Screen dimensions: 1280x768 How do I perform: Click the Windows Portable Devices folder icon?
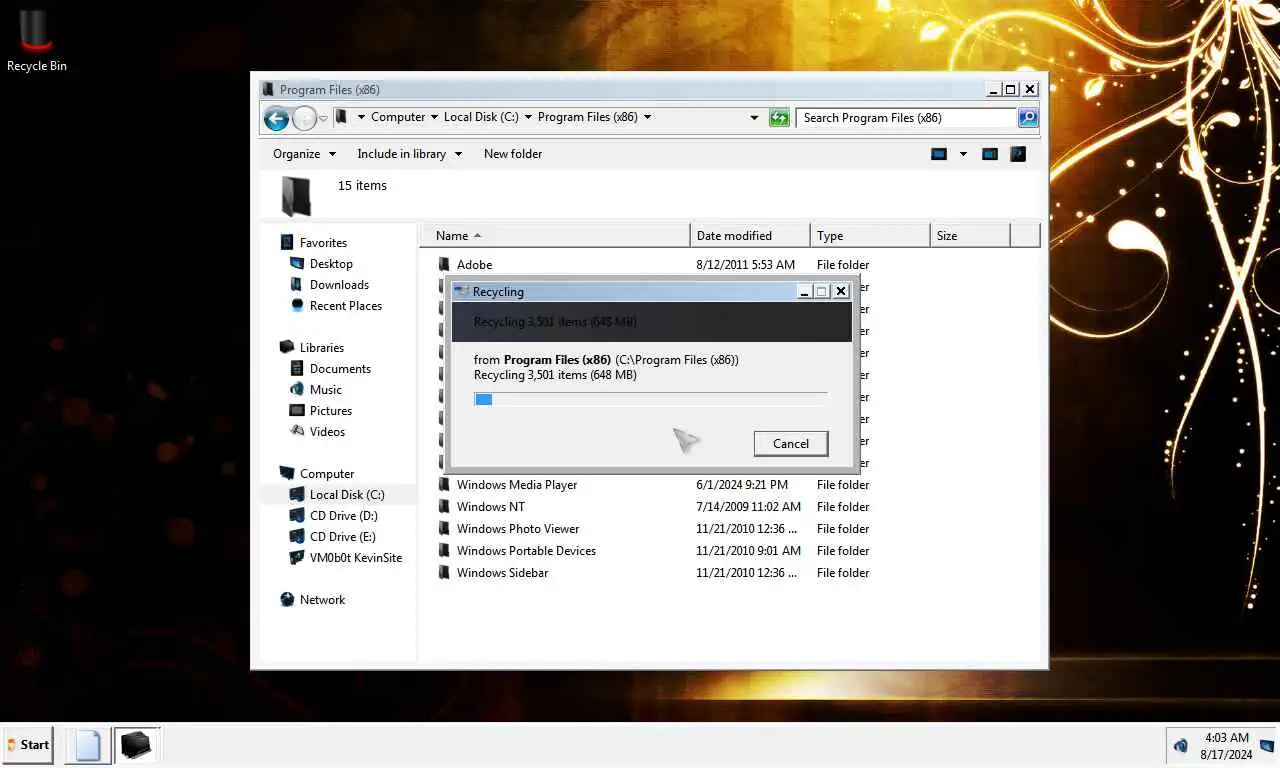pos(445,551)
